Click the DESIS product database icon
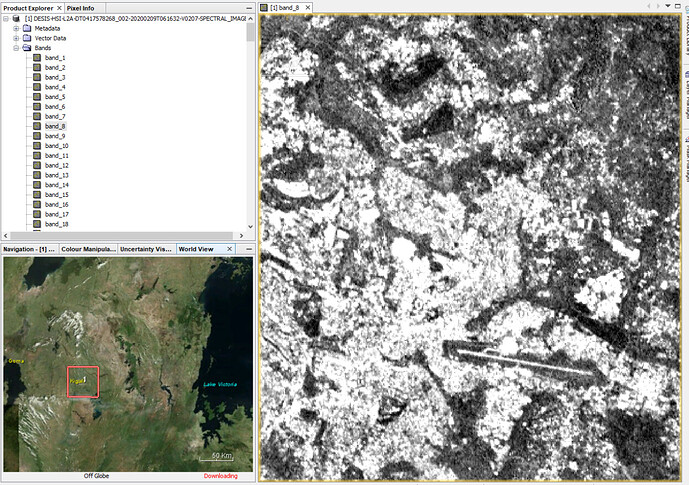689x485 pixels. point(17,18)
